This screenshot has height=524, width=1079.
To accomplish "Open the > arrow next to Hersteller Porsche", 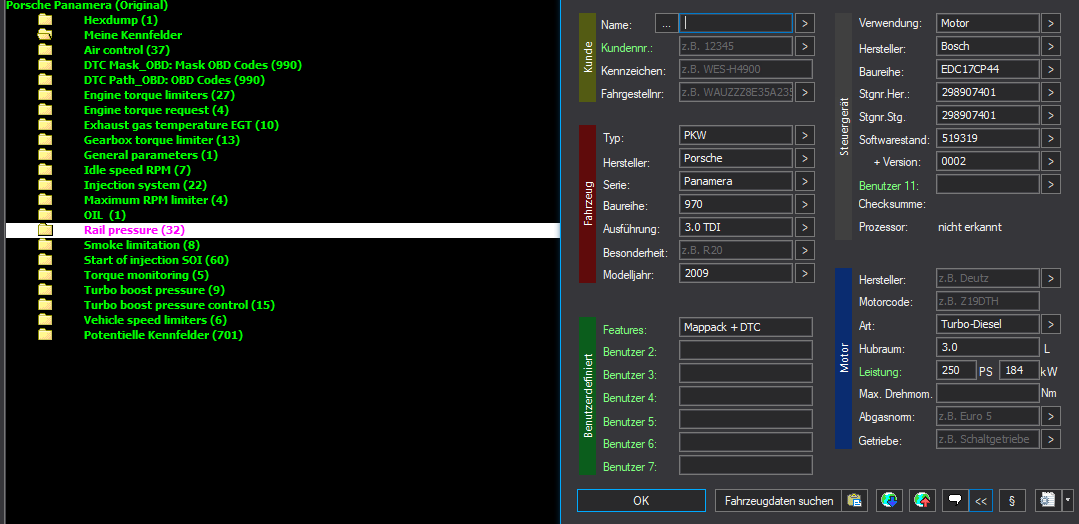I will pos(805,158).
